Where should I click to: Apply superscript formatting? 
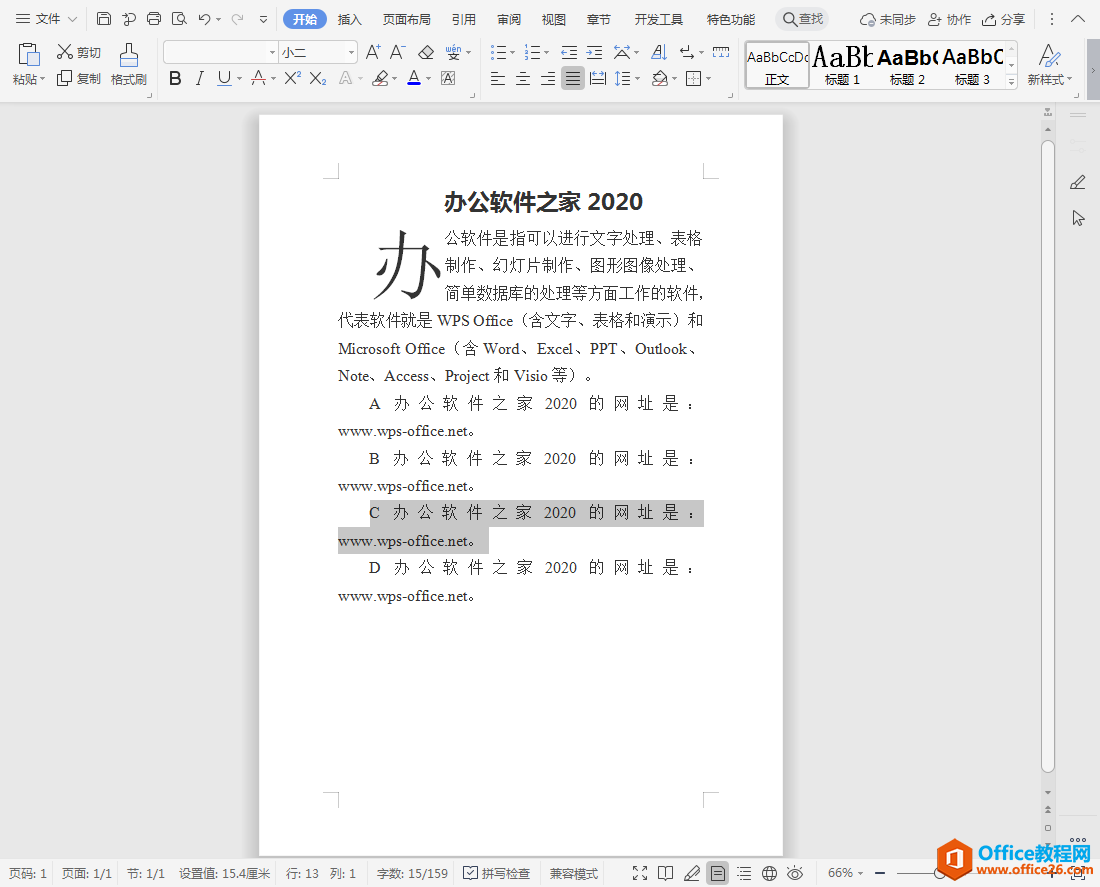click(x=292, y=78)
